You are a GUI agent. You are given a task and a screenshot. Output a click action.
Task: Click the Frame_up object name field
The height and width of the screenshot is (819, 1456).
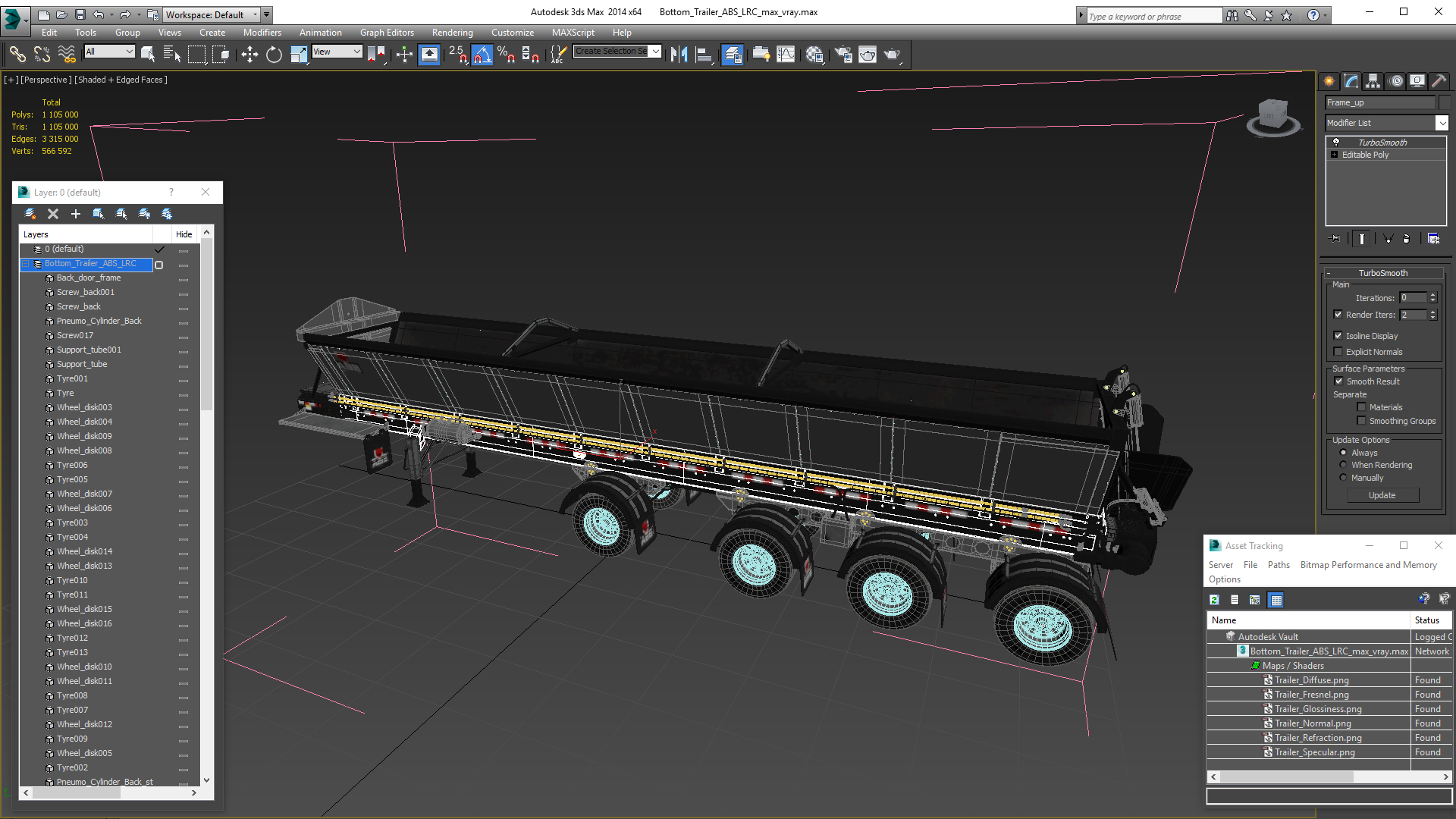[x=1380, y=102]
